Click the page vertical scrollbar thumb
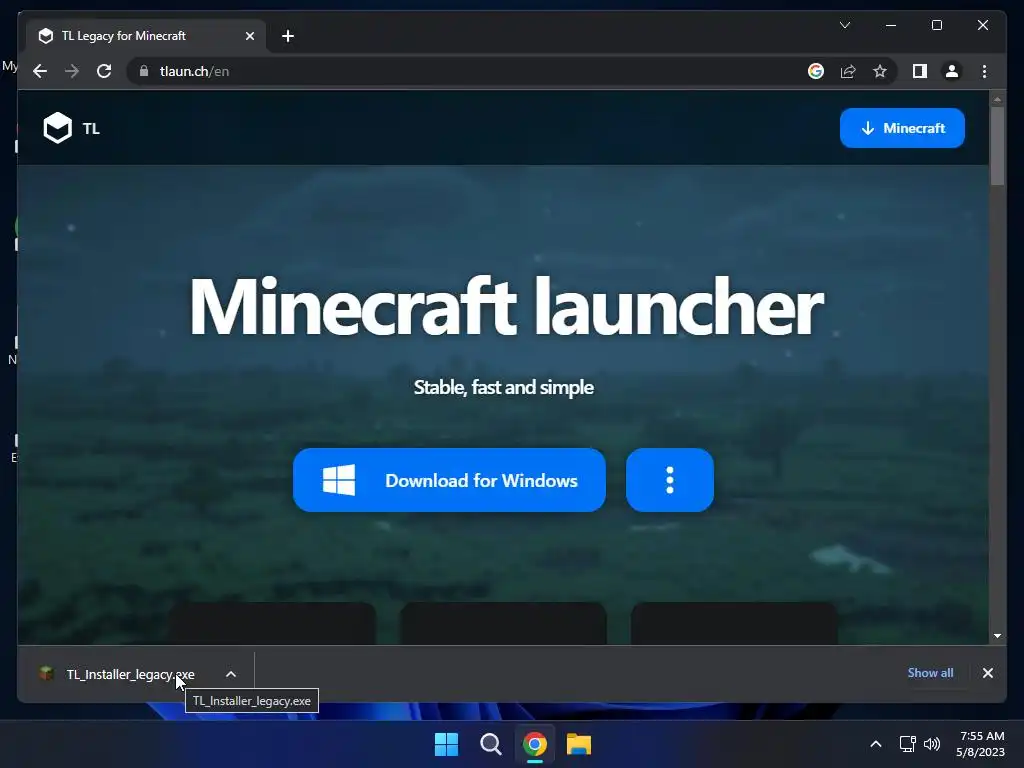Image resolution: width=1024 pixels, height=768 pixels. click(x=997, y=146)
